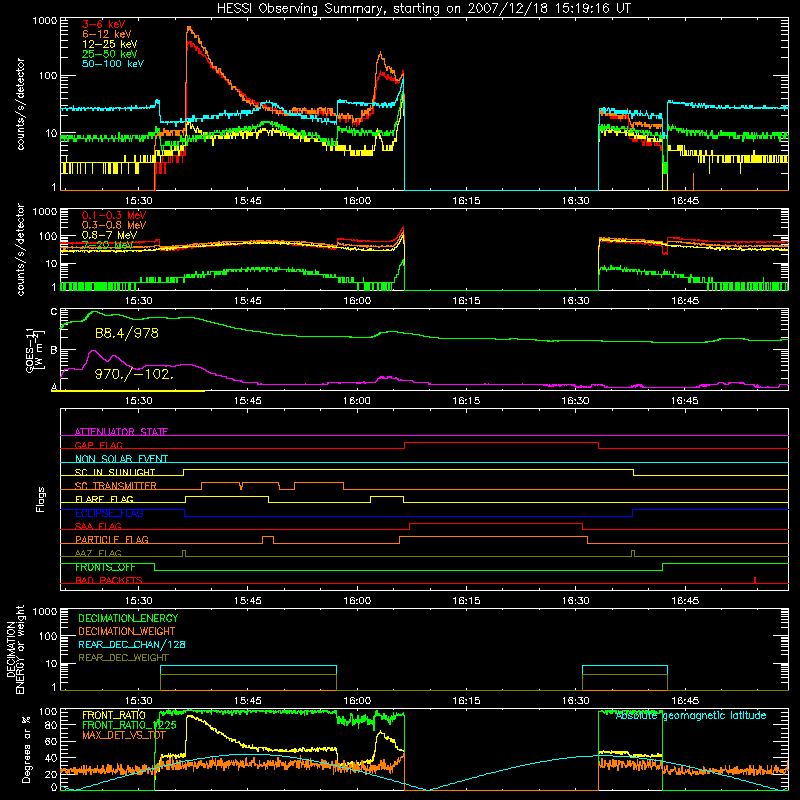Image resolution: width=800 pixels, height=800 pixels.
Task: Click the HESSI Observing Summary title text
Action: coord(423,9)
